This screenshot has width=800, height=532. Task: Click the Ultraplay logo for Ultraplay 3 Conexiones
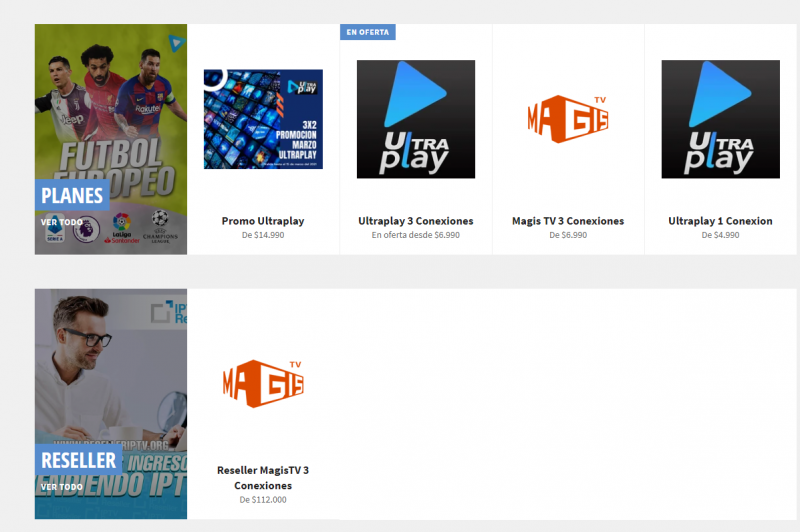point(415,119)
